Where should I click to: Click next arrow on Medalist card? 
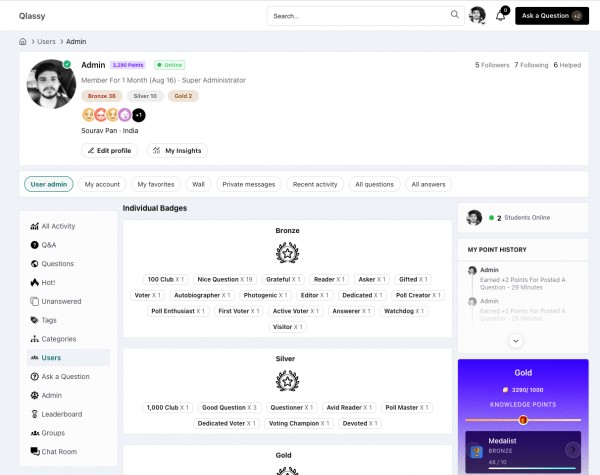(x=573, y=450)
